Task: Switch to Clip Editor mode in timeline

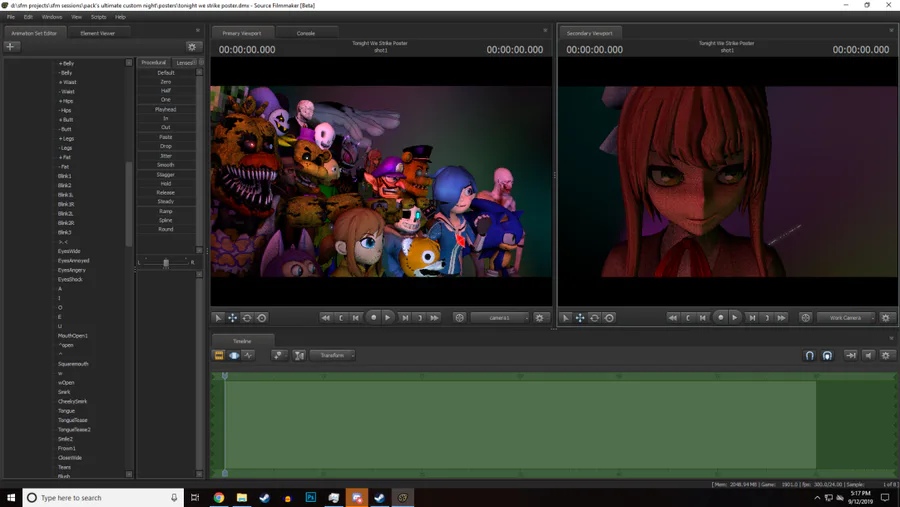Action: pos(219,355)
